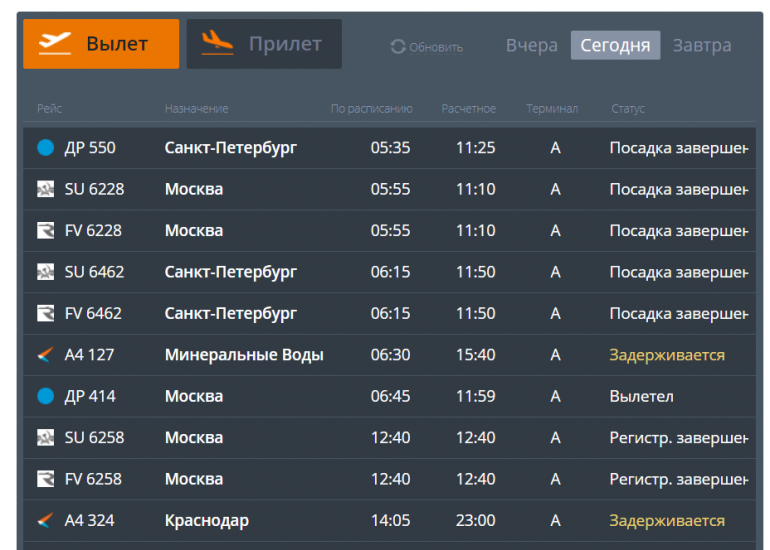Click the airline icon next to SU 6228
The width and height of the screenshot is (770, 550).
(45, 189)
